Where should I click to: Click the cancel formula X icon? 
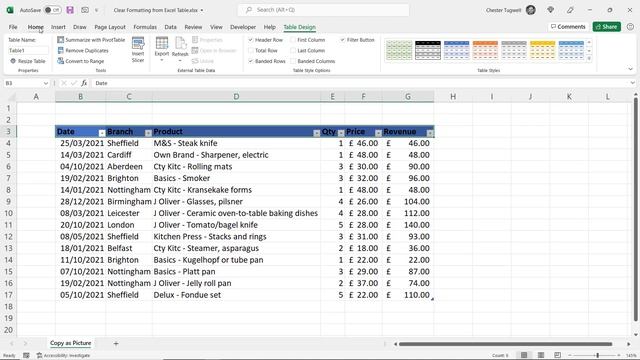[x=64, y=83]
